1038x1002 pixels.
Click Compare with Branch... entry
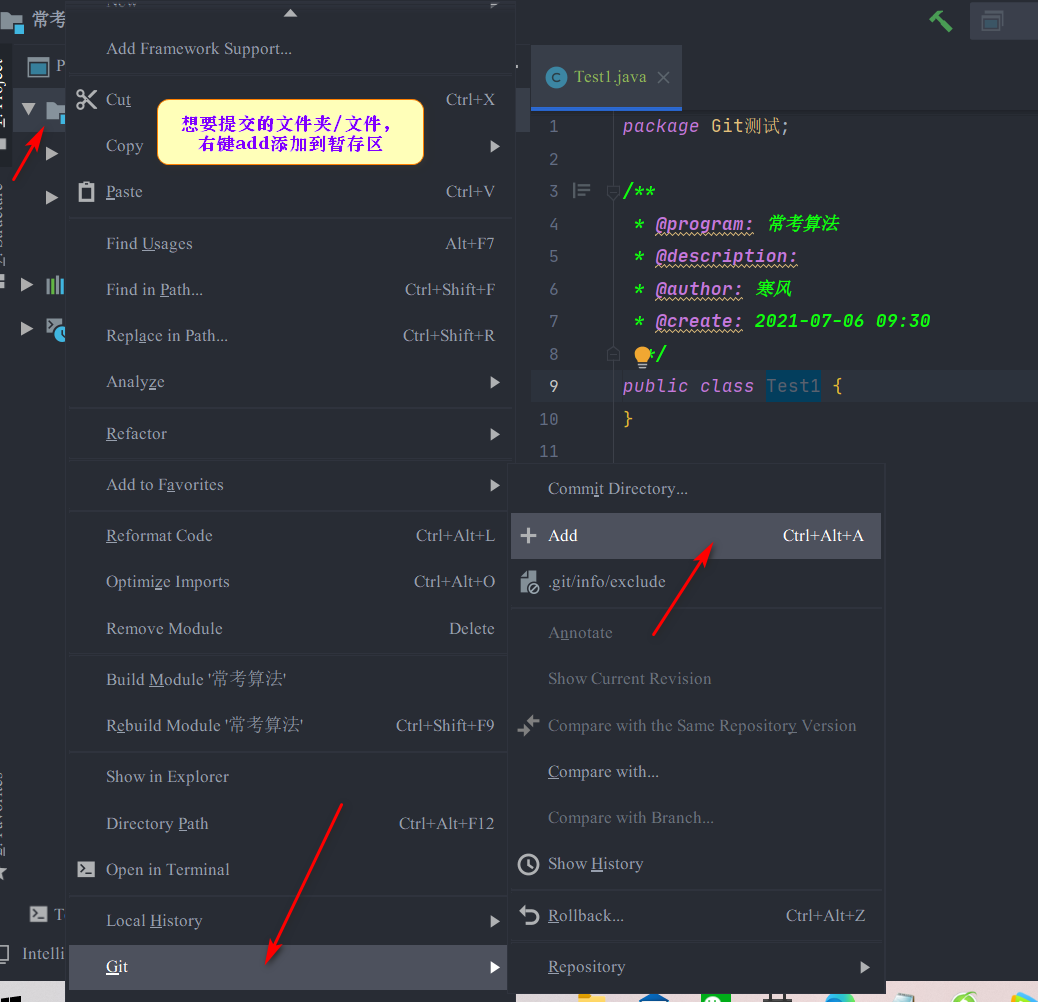click(x=696, y=818)
